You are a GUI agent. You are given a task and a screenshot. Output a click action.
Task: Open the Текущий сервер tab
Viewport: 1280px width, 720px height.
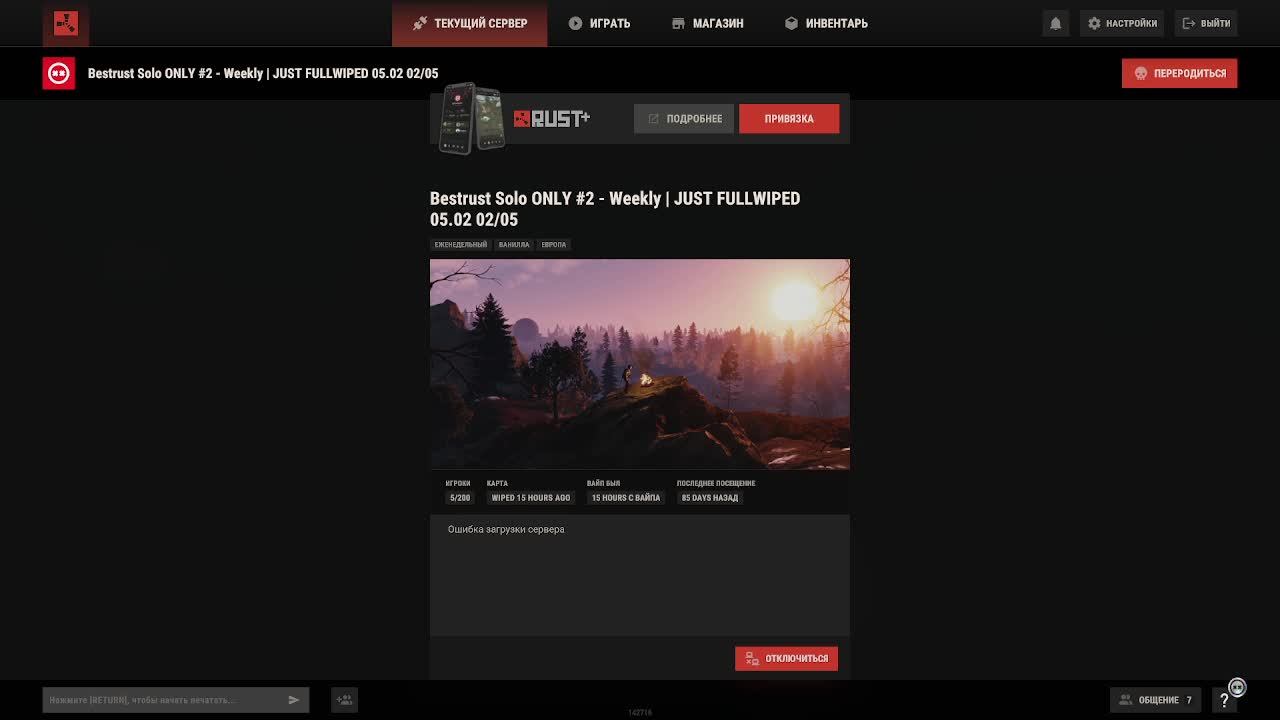click(x=470, y=23)
